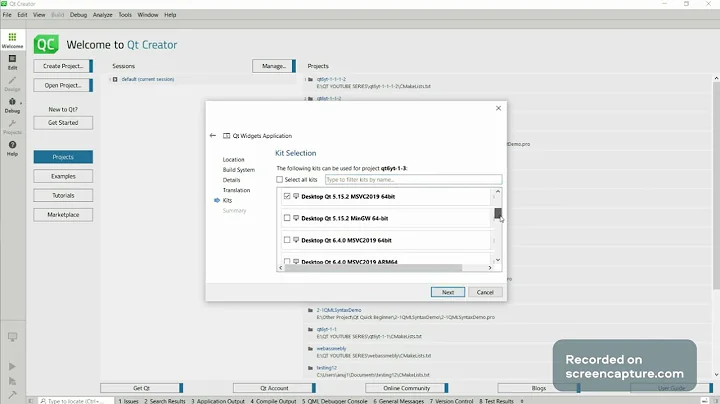The image size is (720, 404).
Task: Click the default session icon
Action: coord(115,79)
